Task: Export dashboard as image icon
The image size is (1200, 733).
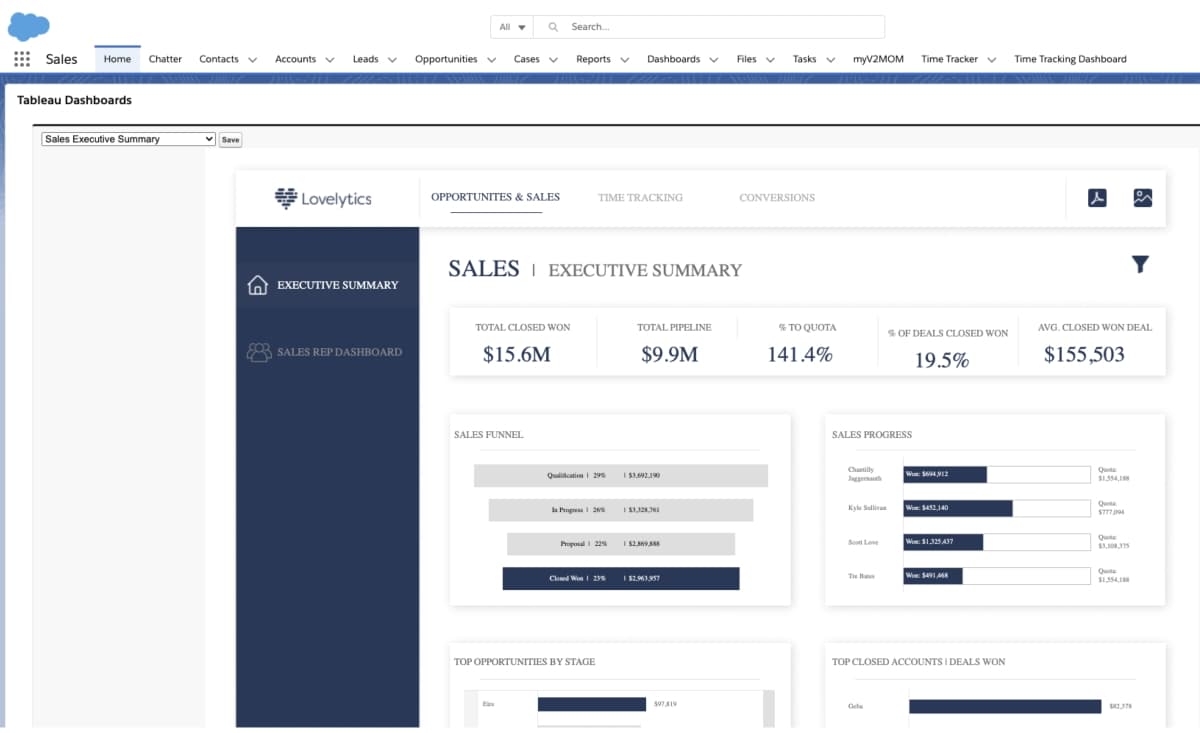Action: pos(1143,198)
